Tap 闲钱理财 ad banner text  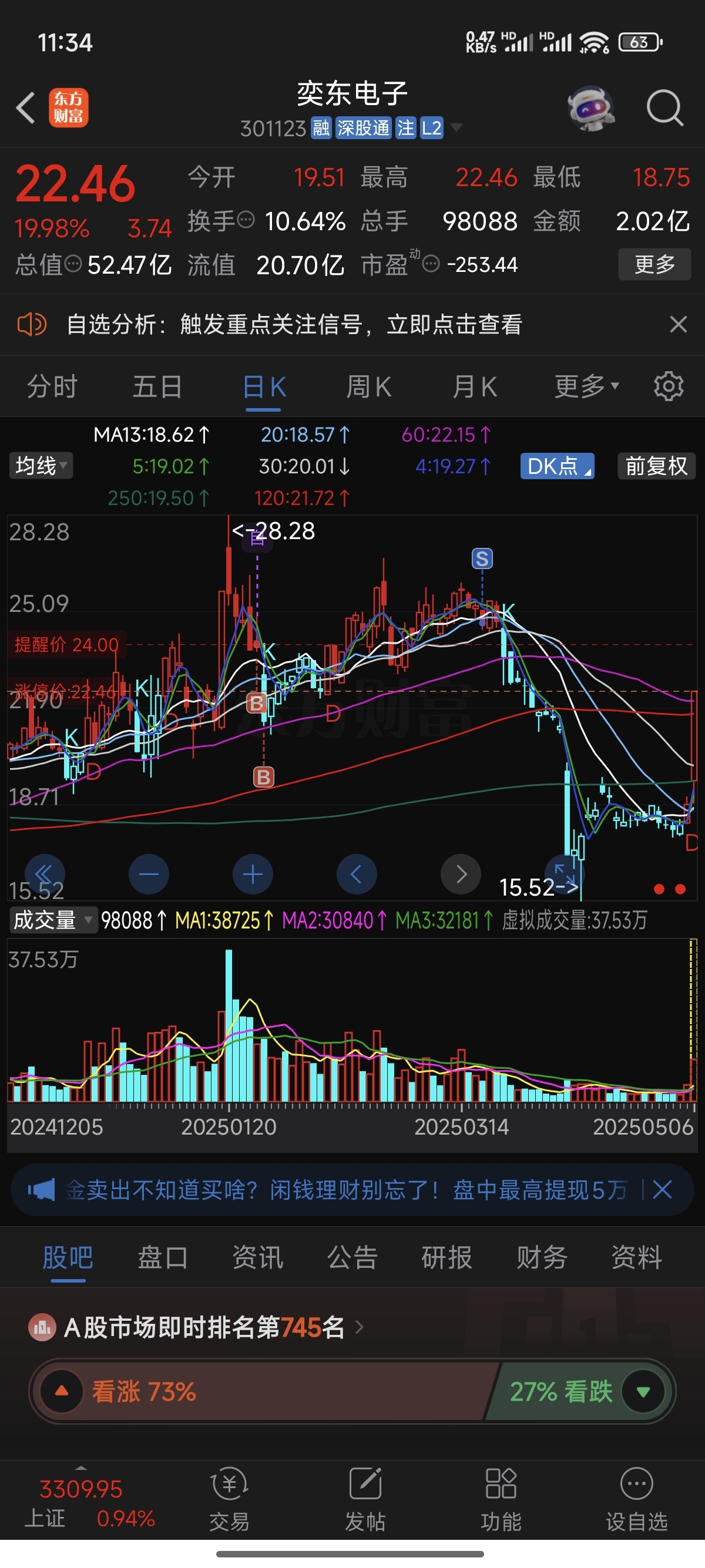(x=346, y=1189)
